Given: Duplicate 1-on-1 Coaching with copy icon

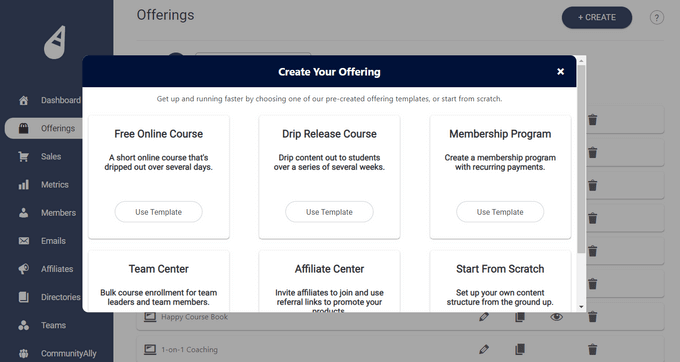Looking at the screenshot, I should point(520,349).
